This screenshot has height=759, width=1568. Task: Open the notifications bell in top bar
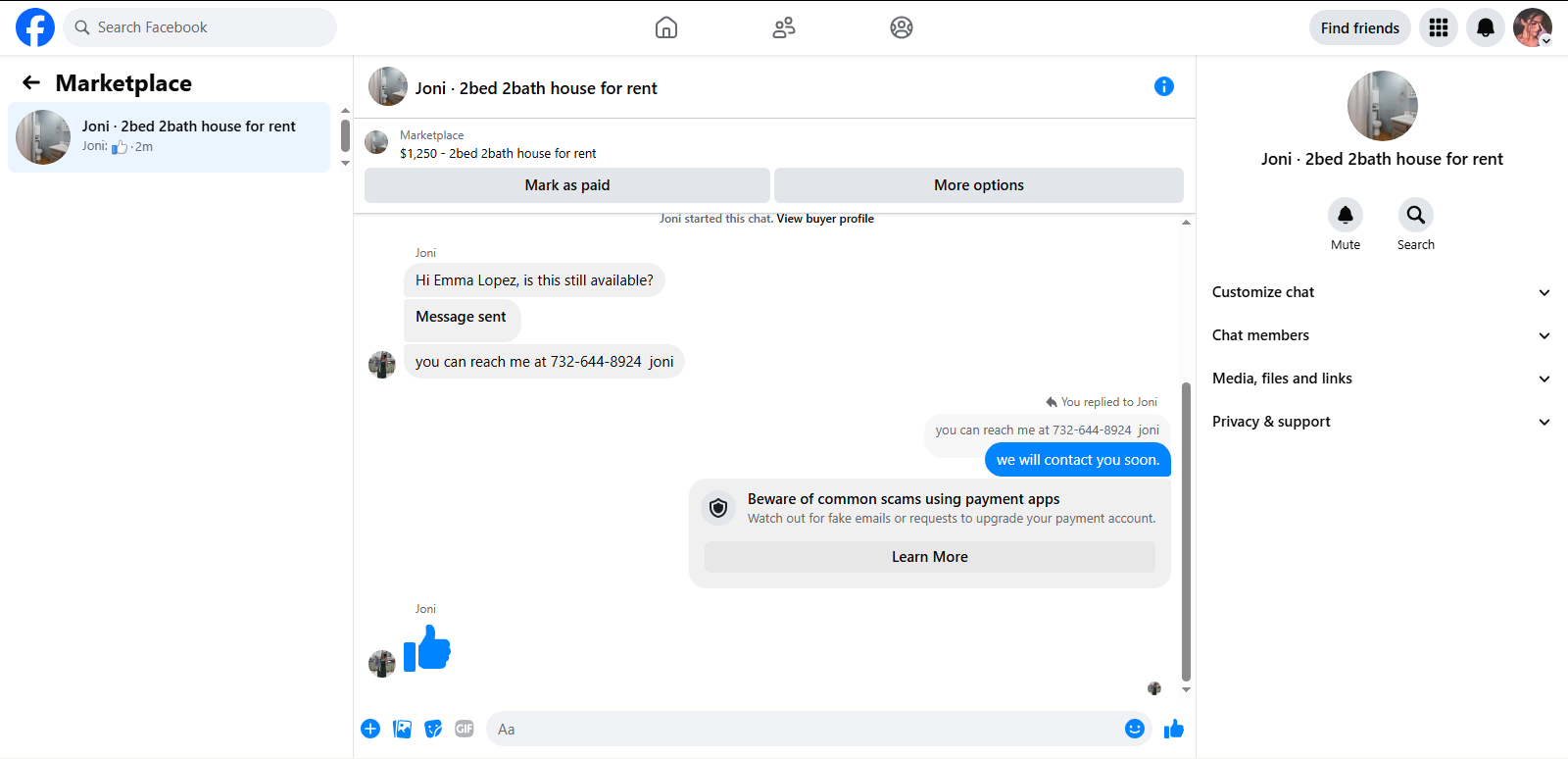pyautogui.click(x=1486, y=27)
